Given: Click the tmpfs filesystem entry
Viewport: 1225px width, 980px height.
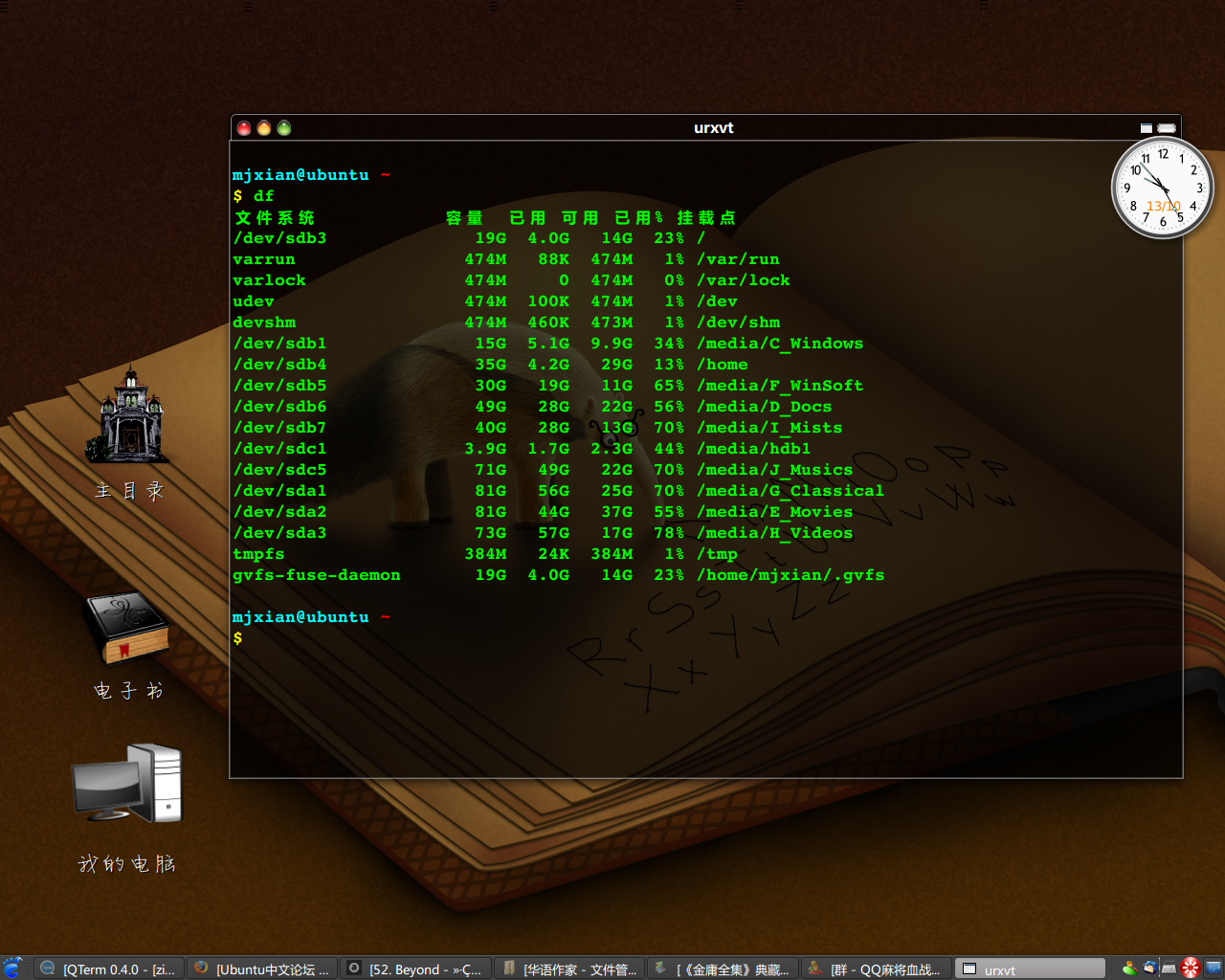Looking at the screenshot, I should (x=258, y=554).
